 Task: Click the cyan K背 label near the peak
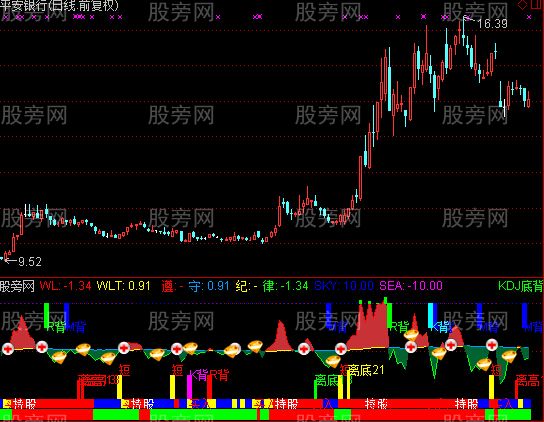click(x=440, y=327)
